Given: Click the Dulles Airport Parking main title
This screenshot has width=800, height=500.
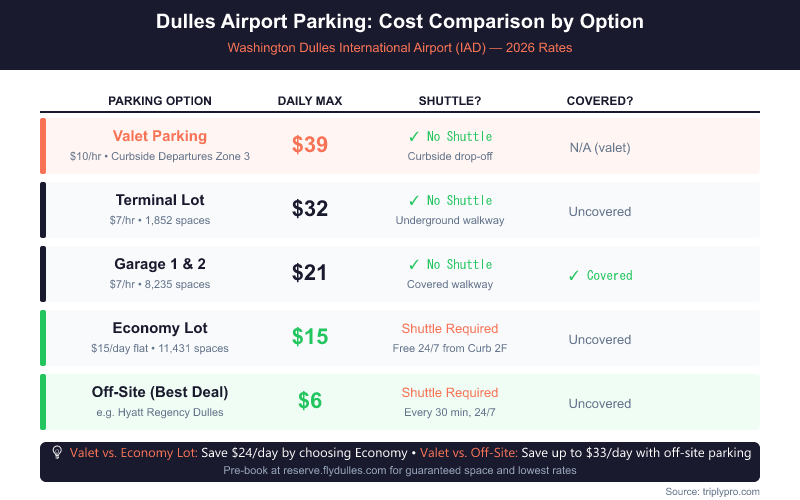Looking at the screenshot, I should (400, 21).
